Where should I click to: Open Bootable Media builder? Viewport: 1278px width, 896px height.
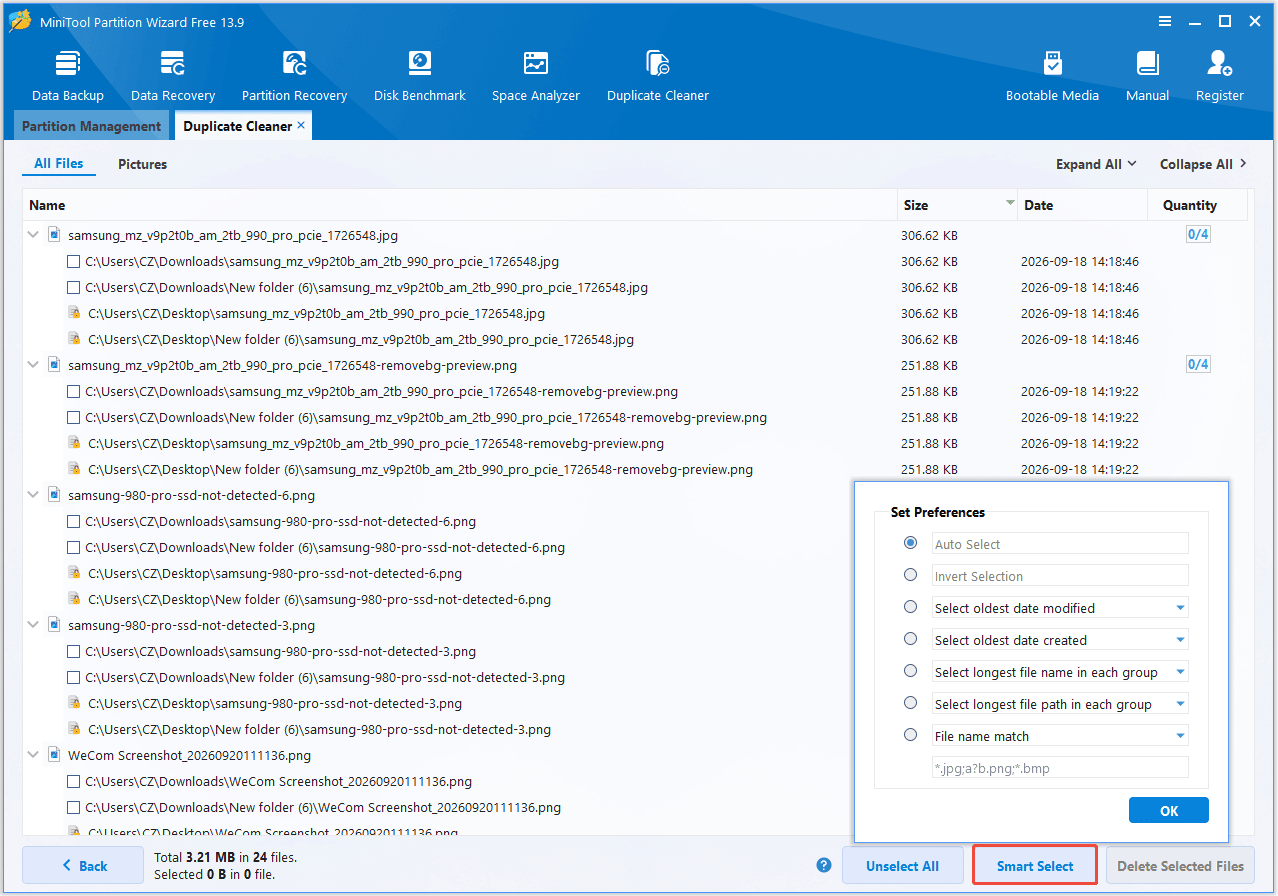pos(1052,76)
